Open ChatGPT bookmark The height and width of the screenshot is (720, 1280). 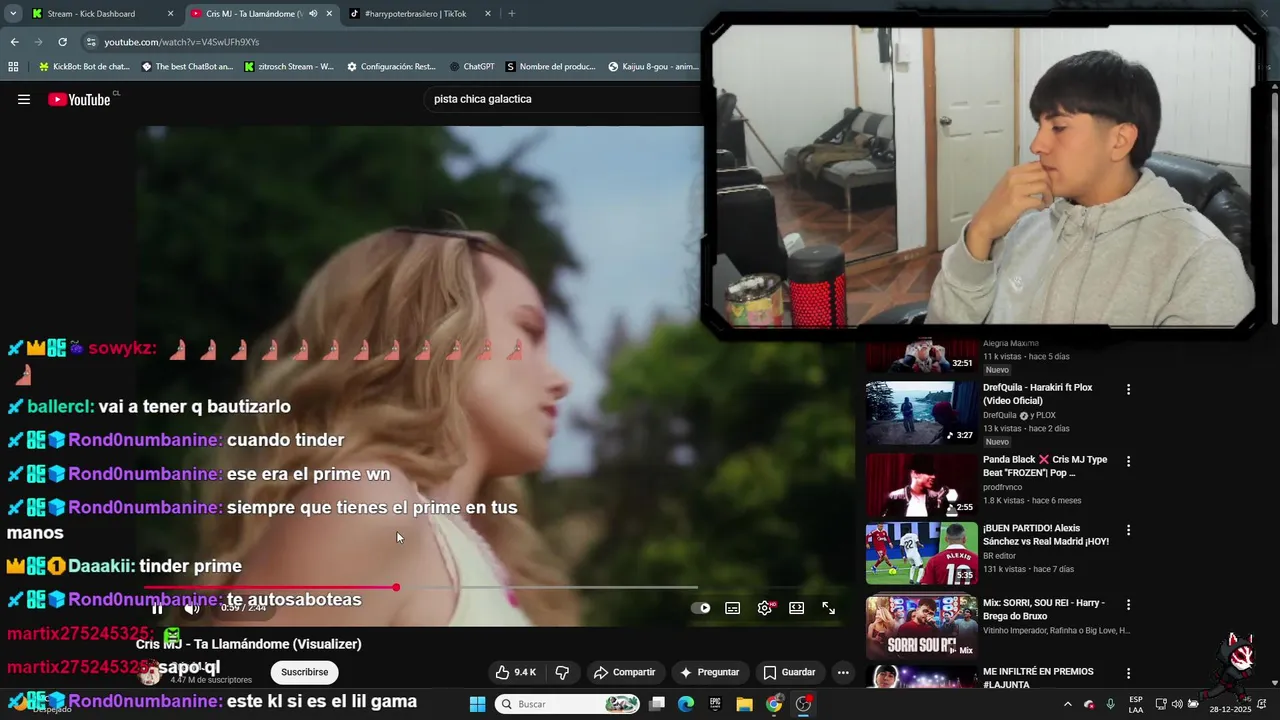pos(472,67)
